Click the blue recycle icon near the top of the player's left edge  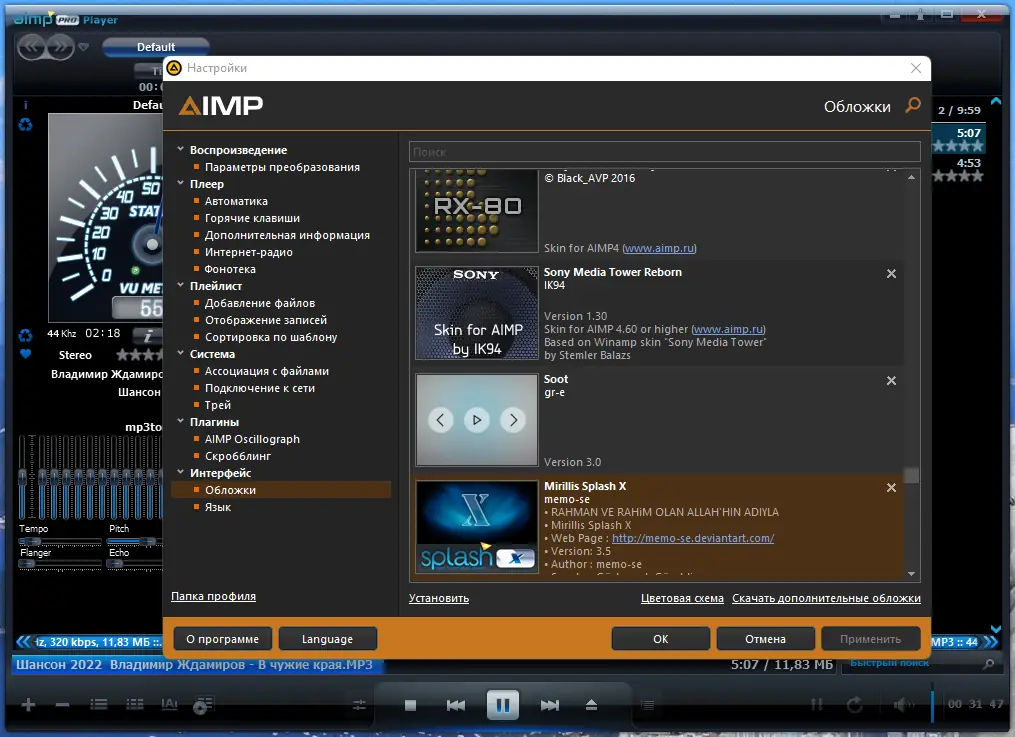click(25, 124)
